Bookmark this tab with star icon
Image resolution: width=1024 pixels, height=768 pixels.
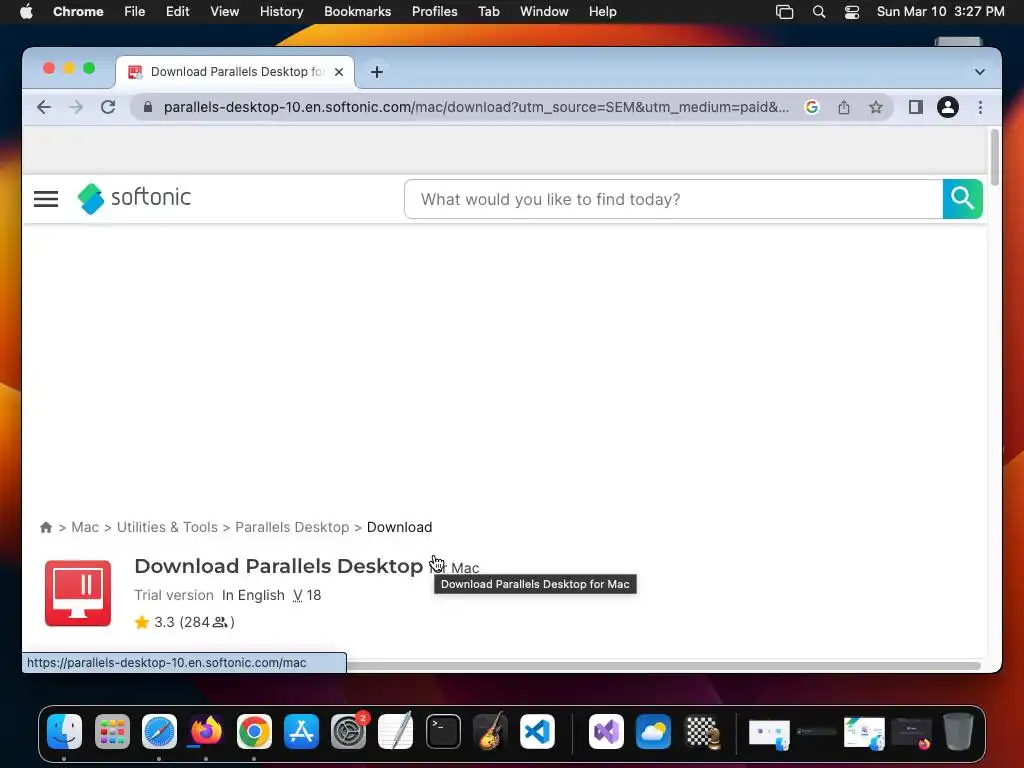click(876, 107)
